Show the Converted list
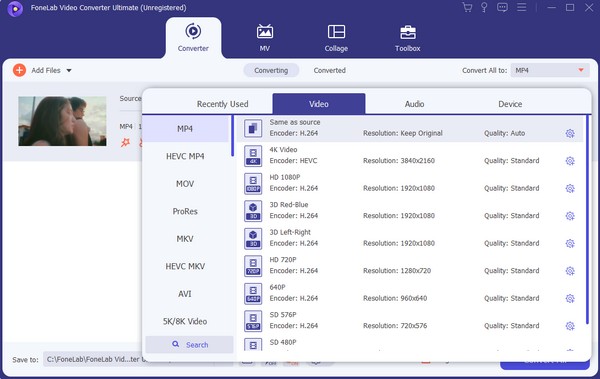Viewport: 600px width, 379px height. coord(329,70)
